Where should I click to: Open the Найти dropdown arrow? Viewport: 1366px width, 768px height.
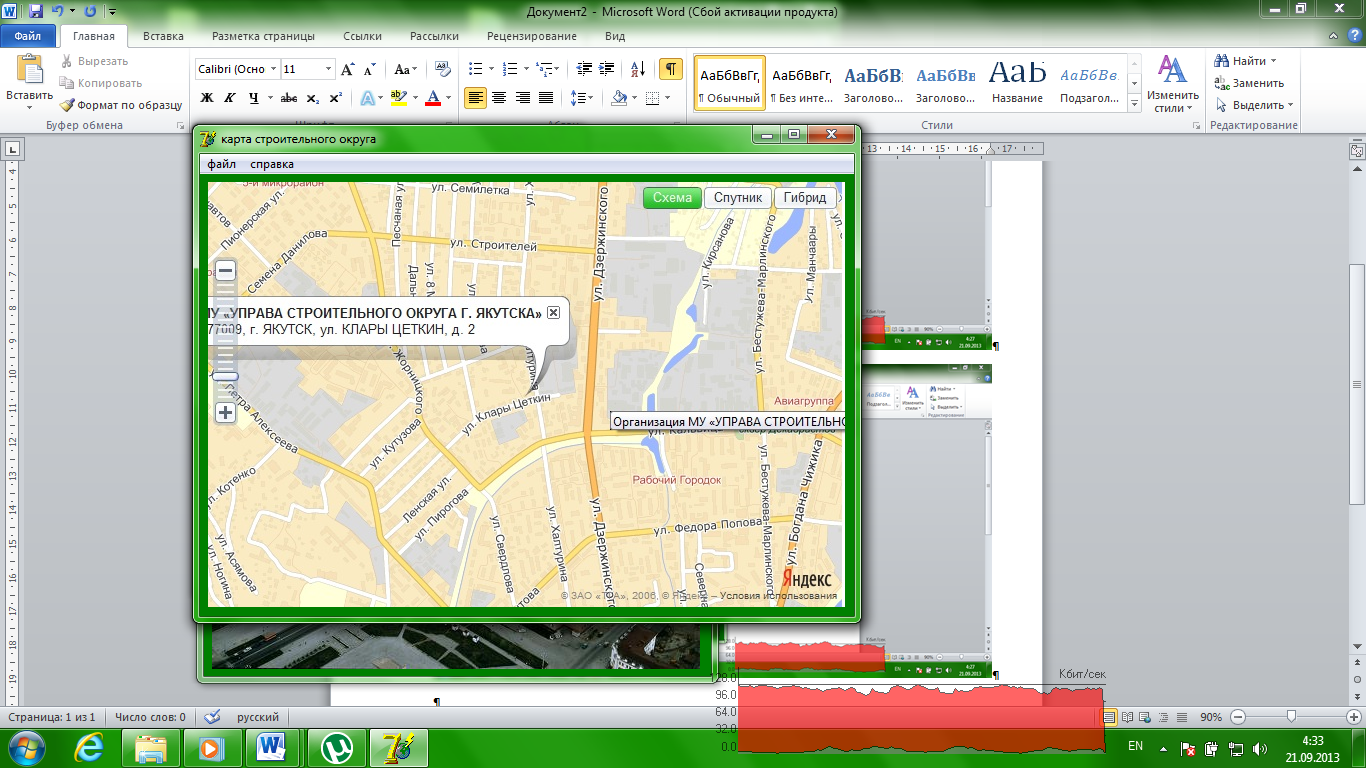pos(1273,61)
